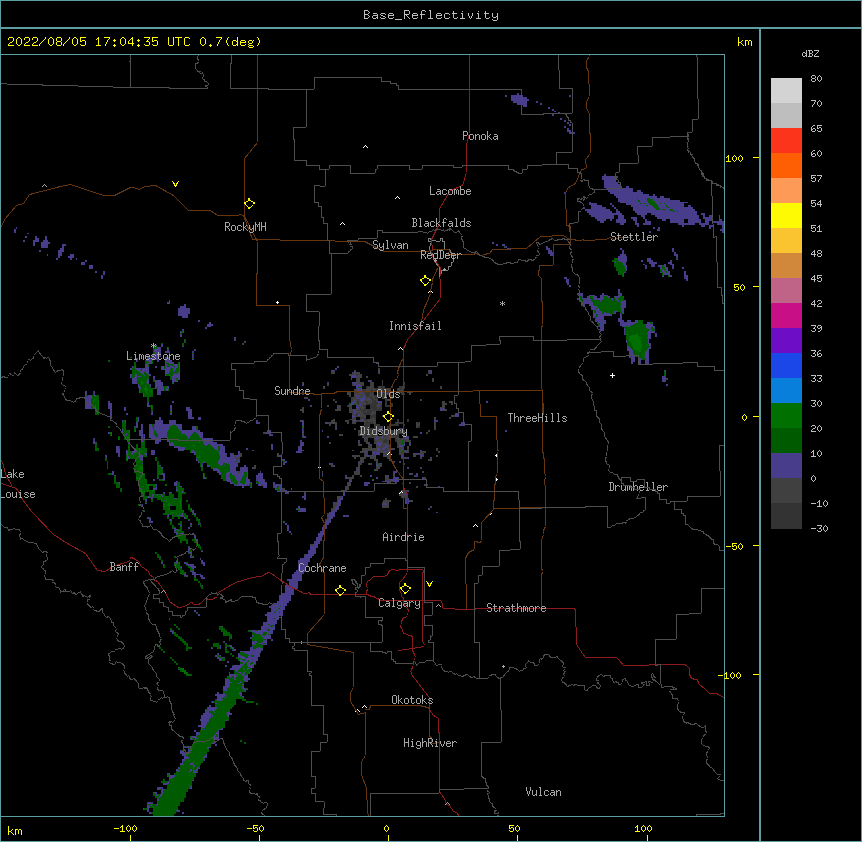This screenshot has width=862, height=842.
Task: Click the Ponoka city label
Action: pyautogui.click(x=480, y=136)
